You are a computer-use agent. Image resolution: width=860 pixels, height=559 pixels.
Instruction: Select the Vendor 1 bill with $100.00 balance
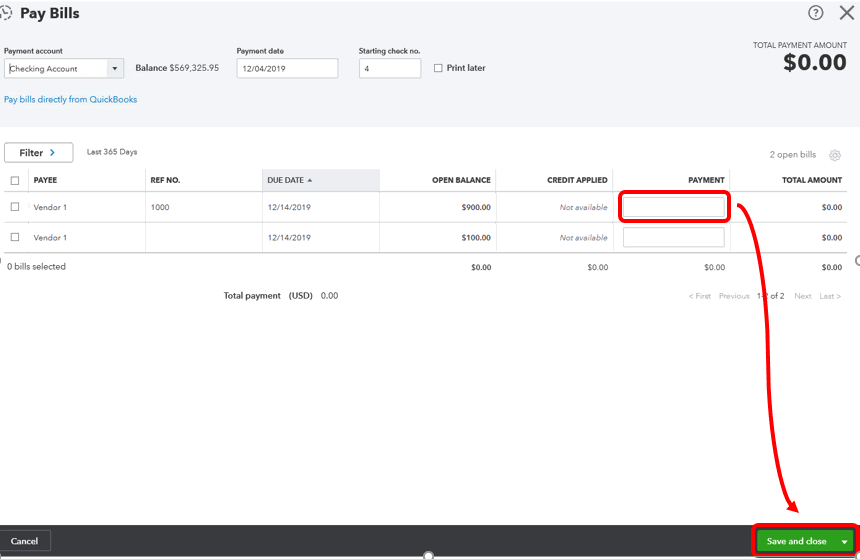[15, 237]
